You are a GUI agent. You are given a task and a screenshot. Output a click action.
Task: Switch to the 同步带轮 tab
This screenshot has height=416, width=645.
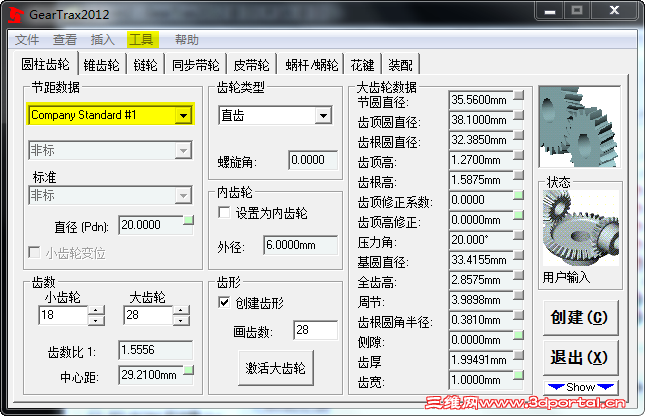[195, 65]
